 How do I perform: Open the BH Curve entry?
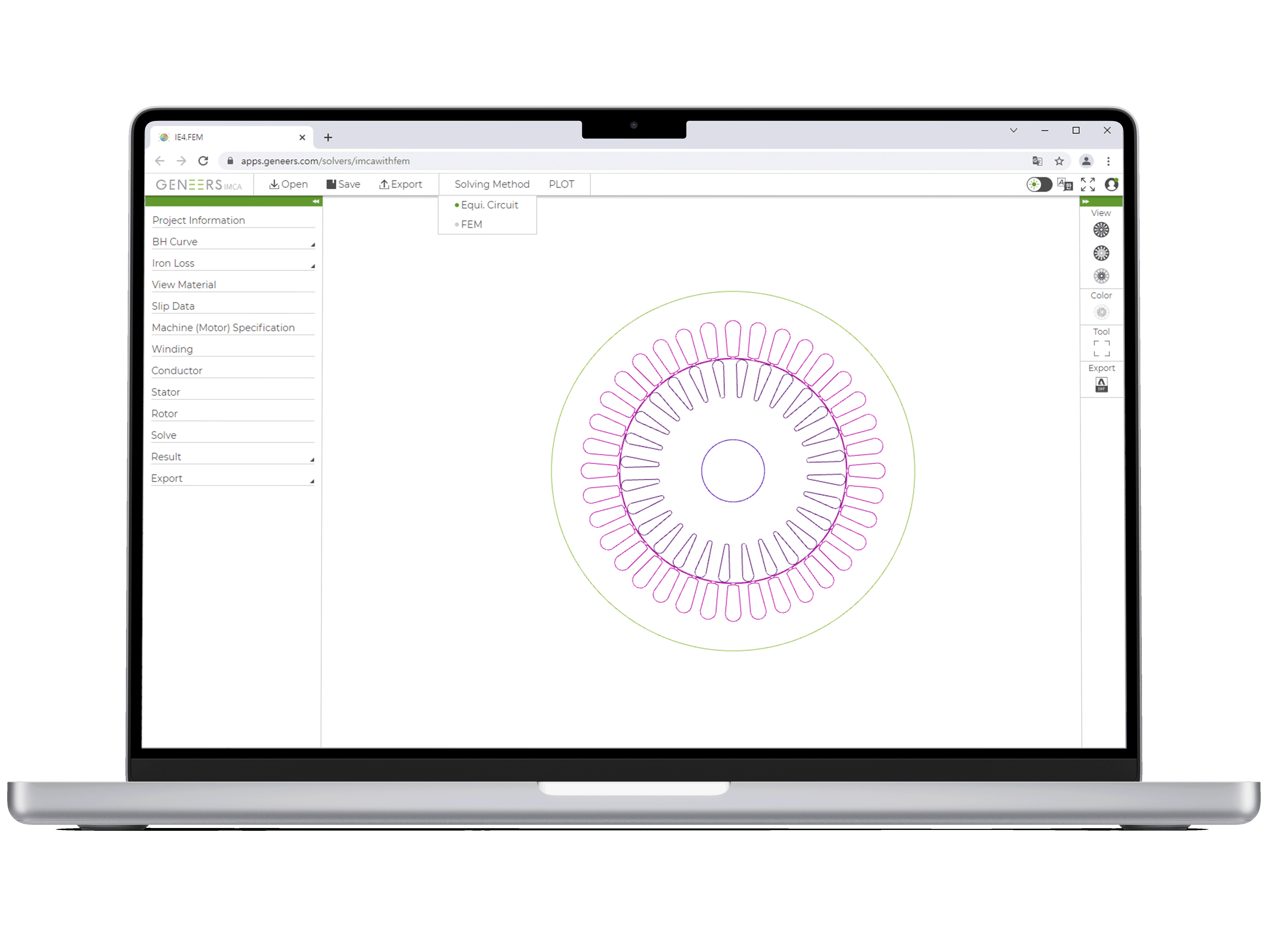coord(175,242)
